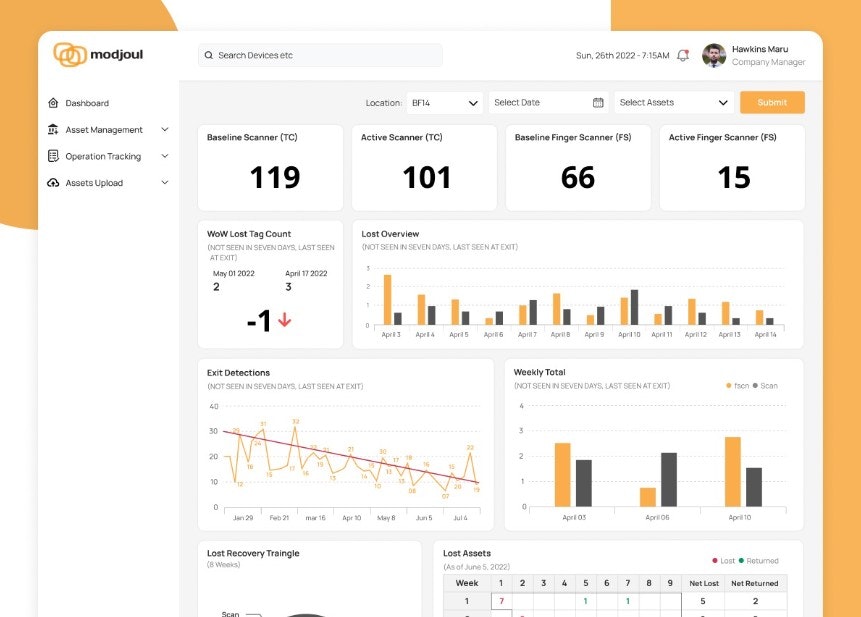Open calendar icon in Select Date
The image size is (861, 617).
click(x=598, y=103)
